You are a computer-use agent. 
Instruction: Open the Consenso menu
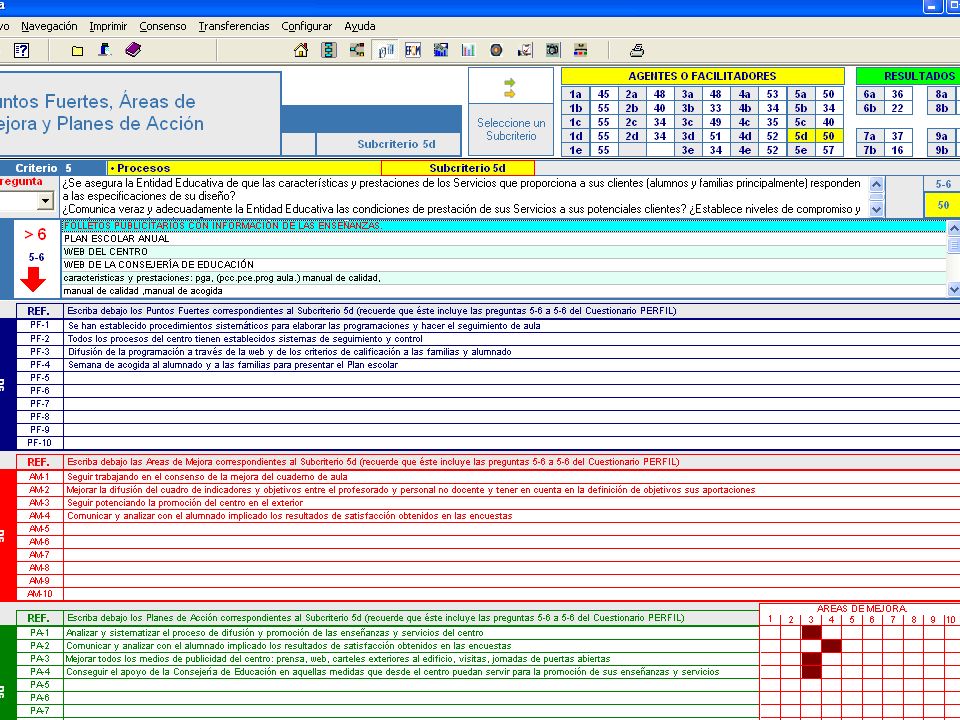[163, 26]
